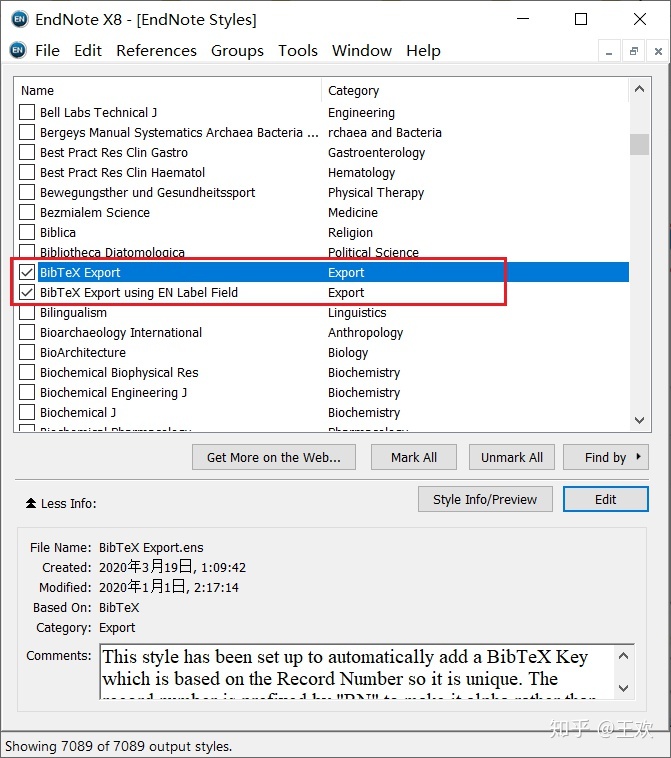Open the Groups menu
The height and width of the screenshot is (758, 671).
[237, 50]
